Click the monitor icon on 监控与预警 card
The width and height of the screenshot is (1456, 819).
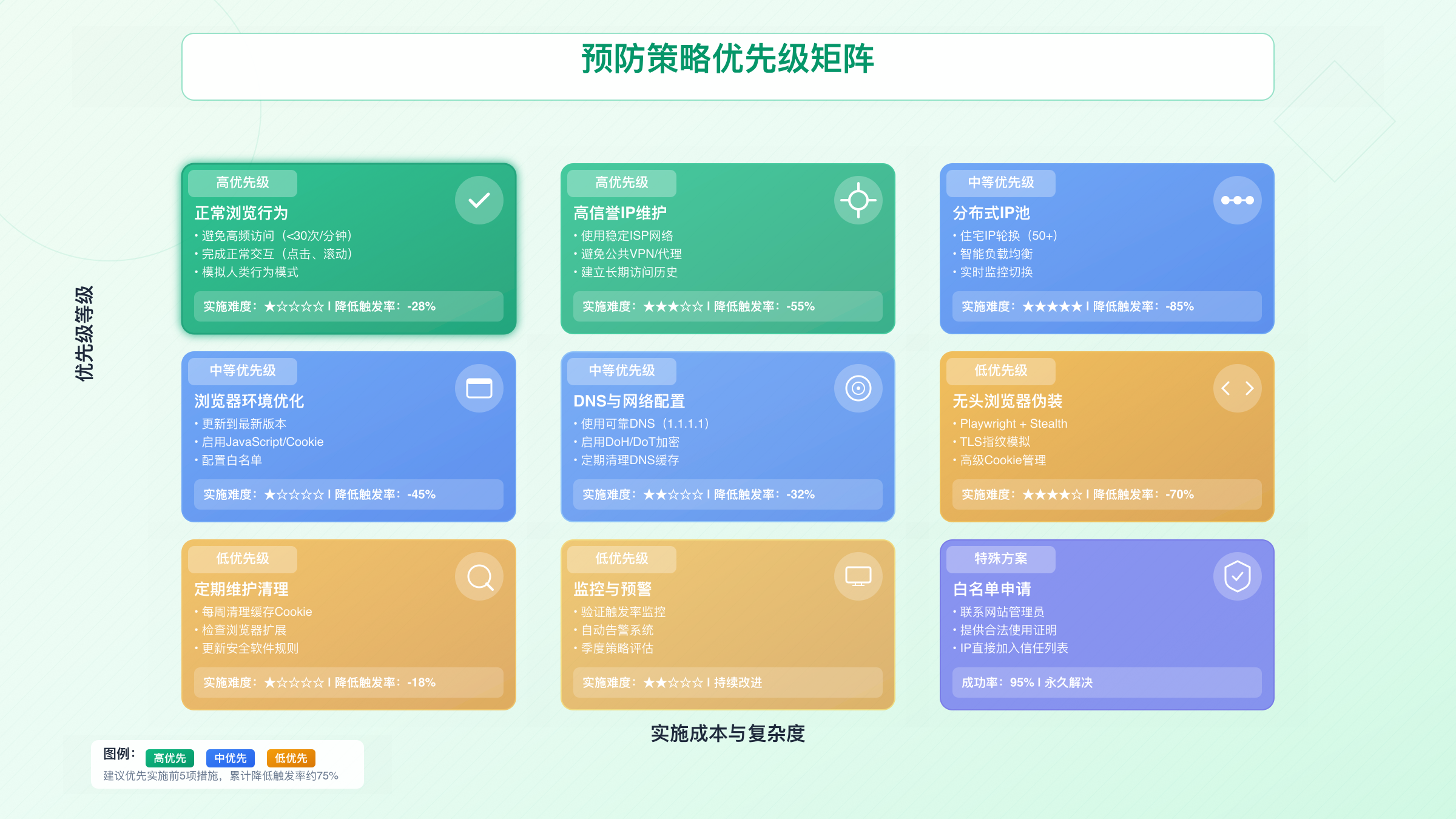click(857, 576)
